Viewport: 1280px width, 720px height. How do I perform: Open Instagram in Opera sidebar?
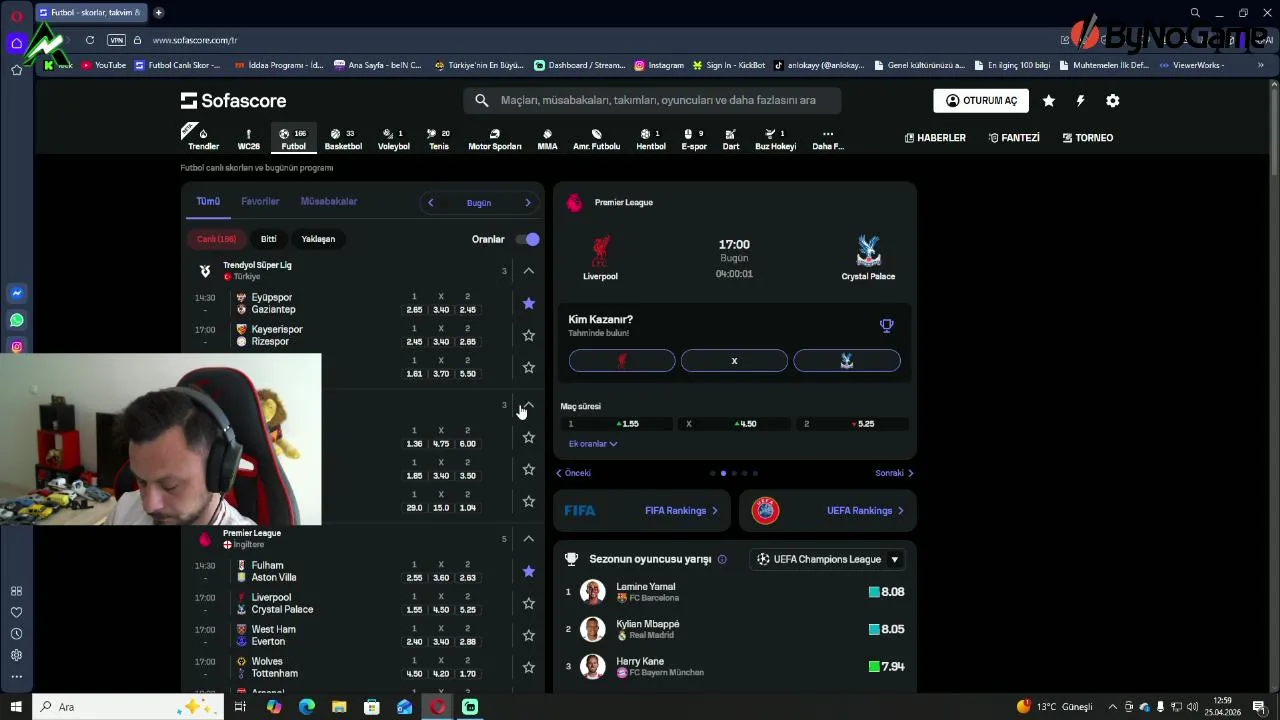point(16,347)
